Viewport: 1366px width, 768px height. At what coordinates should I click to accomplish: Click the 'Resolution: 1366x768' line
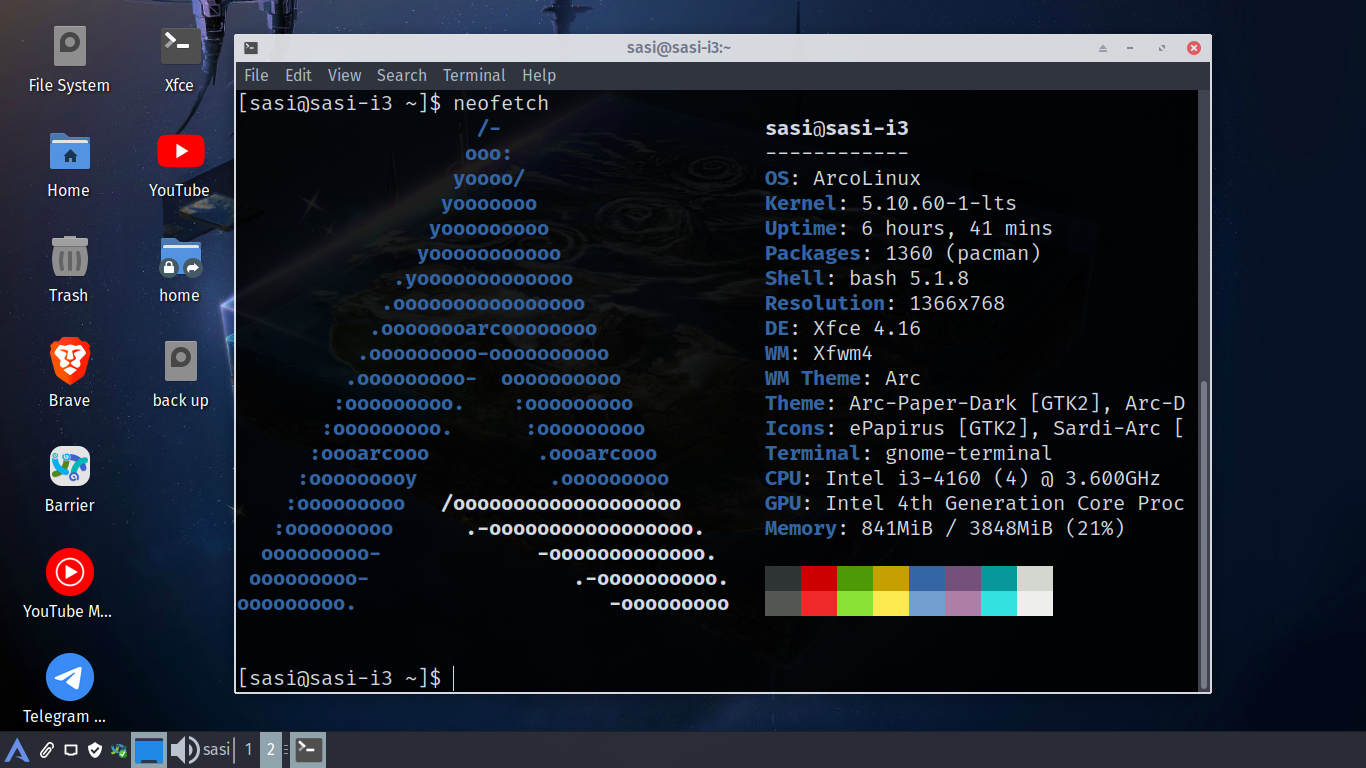885,303
